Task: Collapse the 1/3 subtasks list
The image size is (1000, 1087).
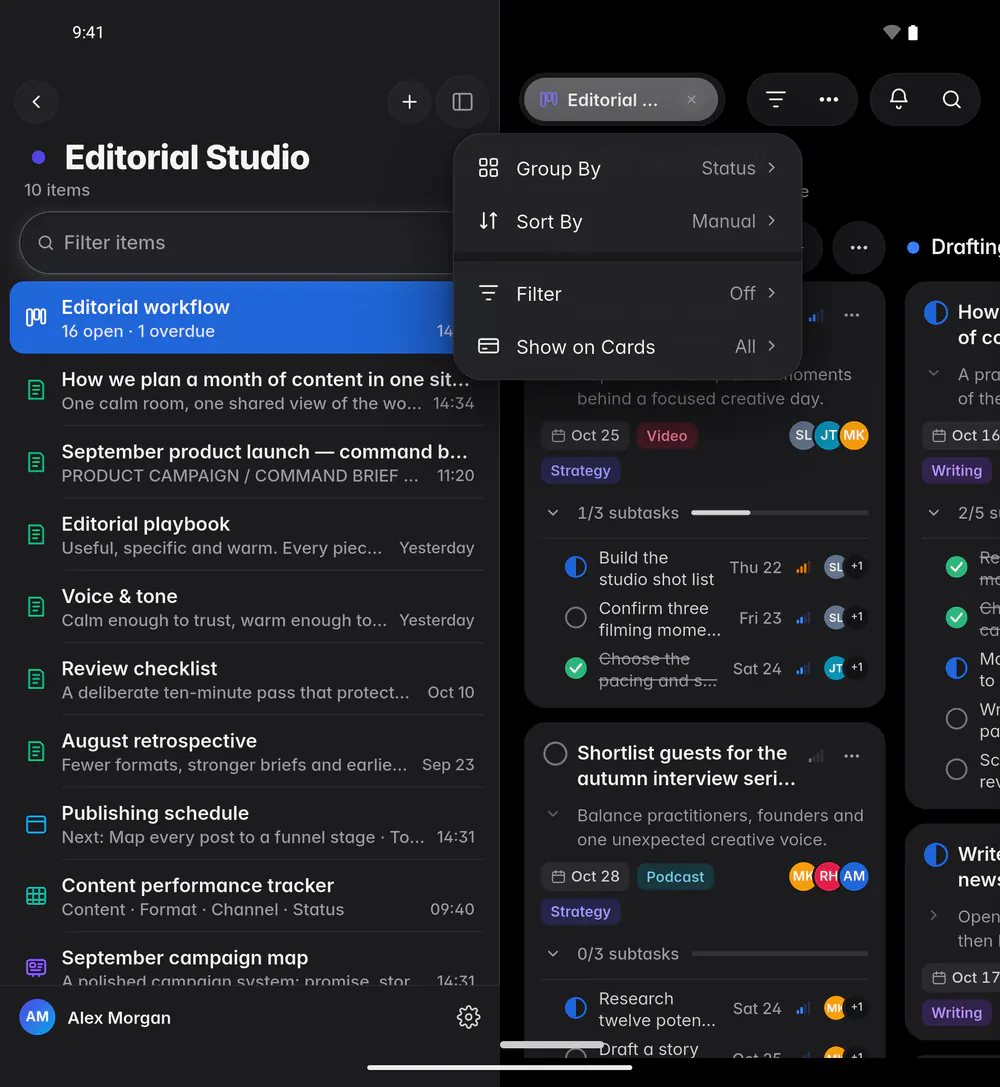Action: tap(553, 513)
